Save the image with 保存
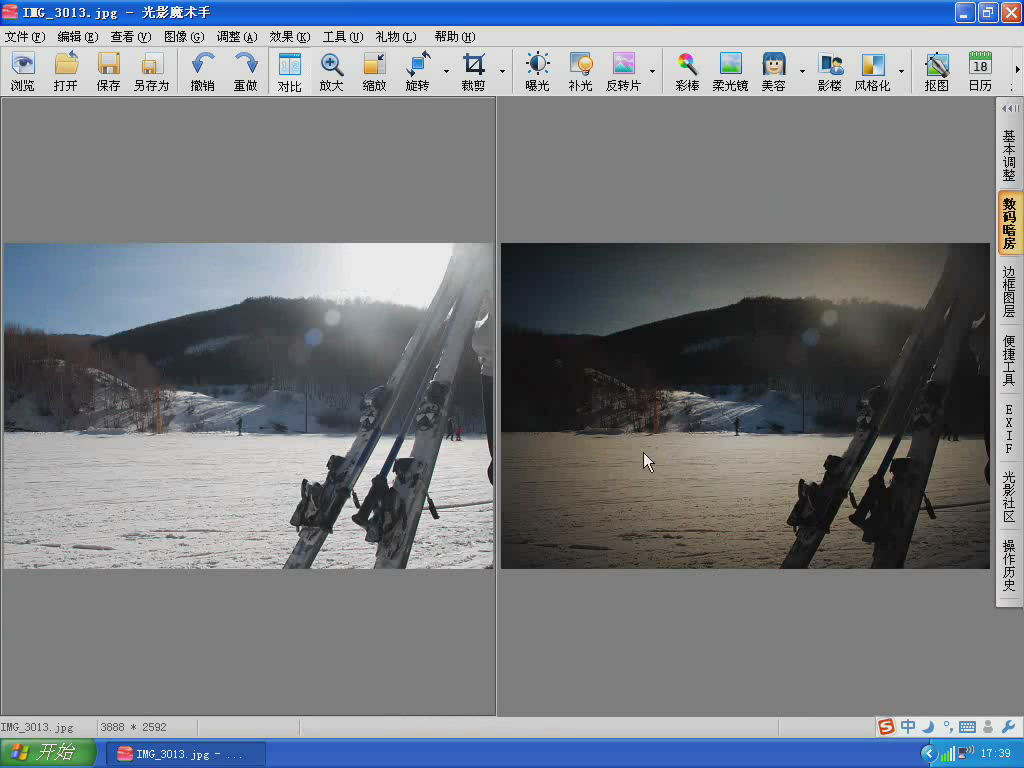 click(x=108, y=71)
